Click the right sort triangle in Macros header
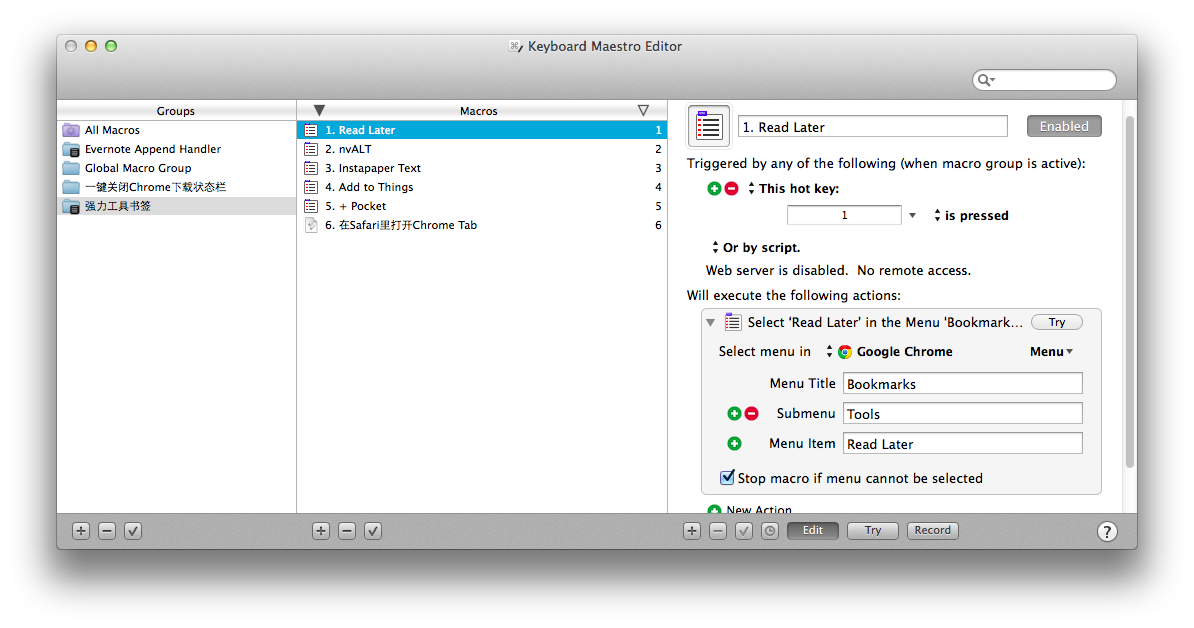The height and width of the screenshot is (628, 1194). [x=643, y=111]
